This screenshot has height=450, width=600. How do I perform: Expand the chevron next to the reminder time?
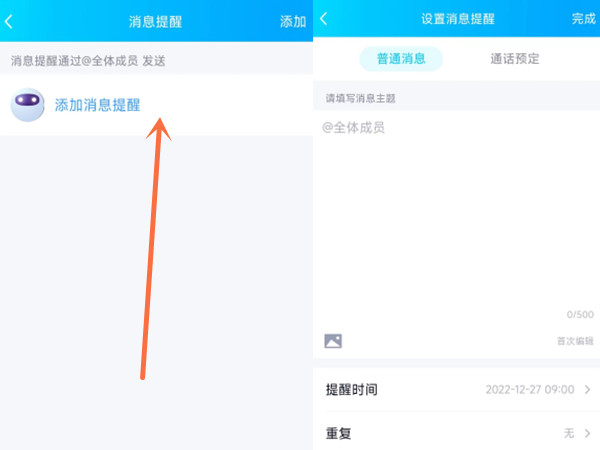(x=587, y=389)
